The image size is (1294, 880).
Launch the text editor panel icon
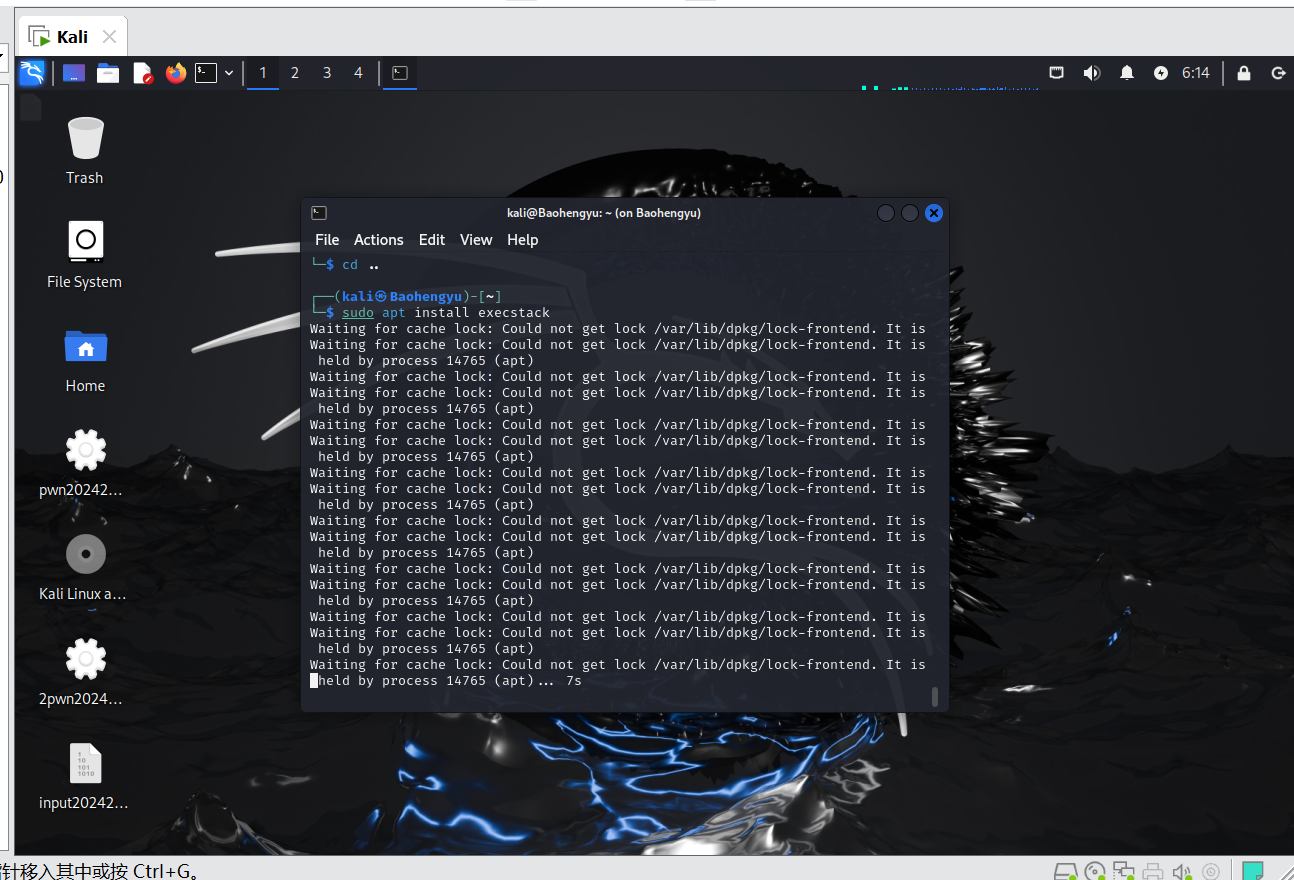(x=142, y=73)
